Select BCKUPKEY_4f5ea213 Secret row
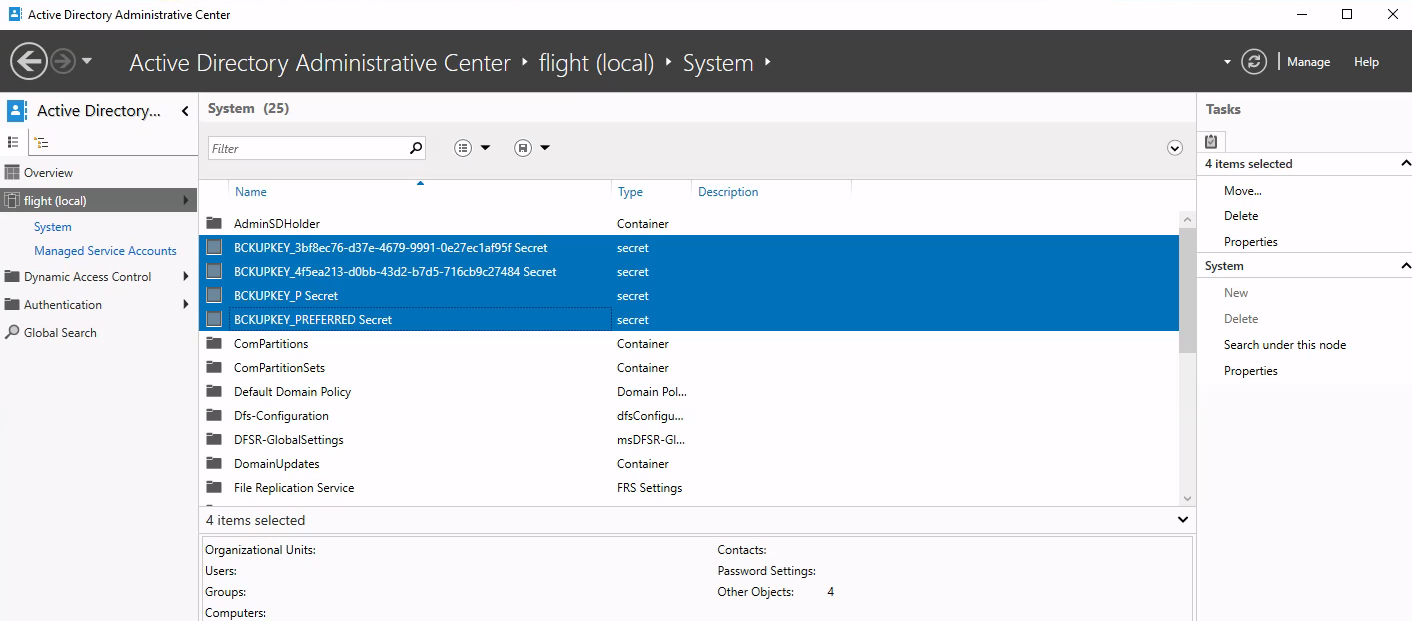This screenshot has height=621, width=1412. coord(689,272)
